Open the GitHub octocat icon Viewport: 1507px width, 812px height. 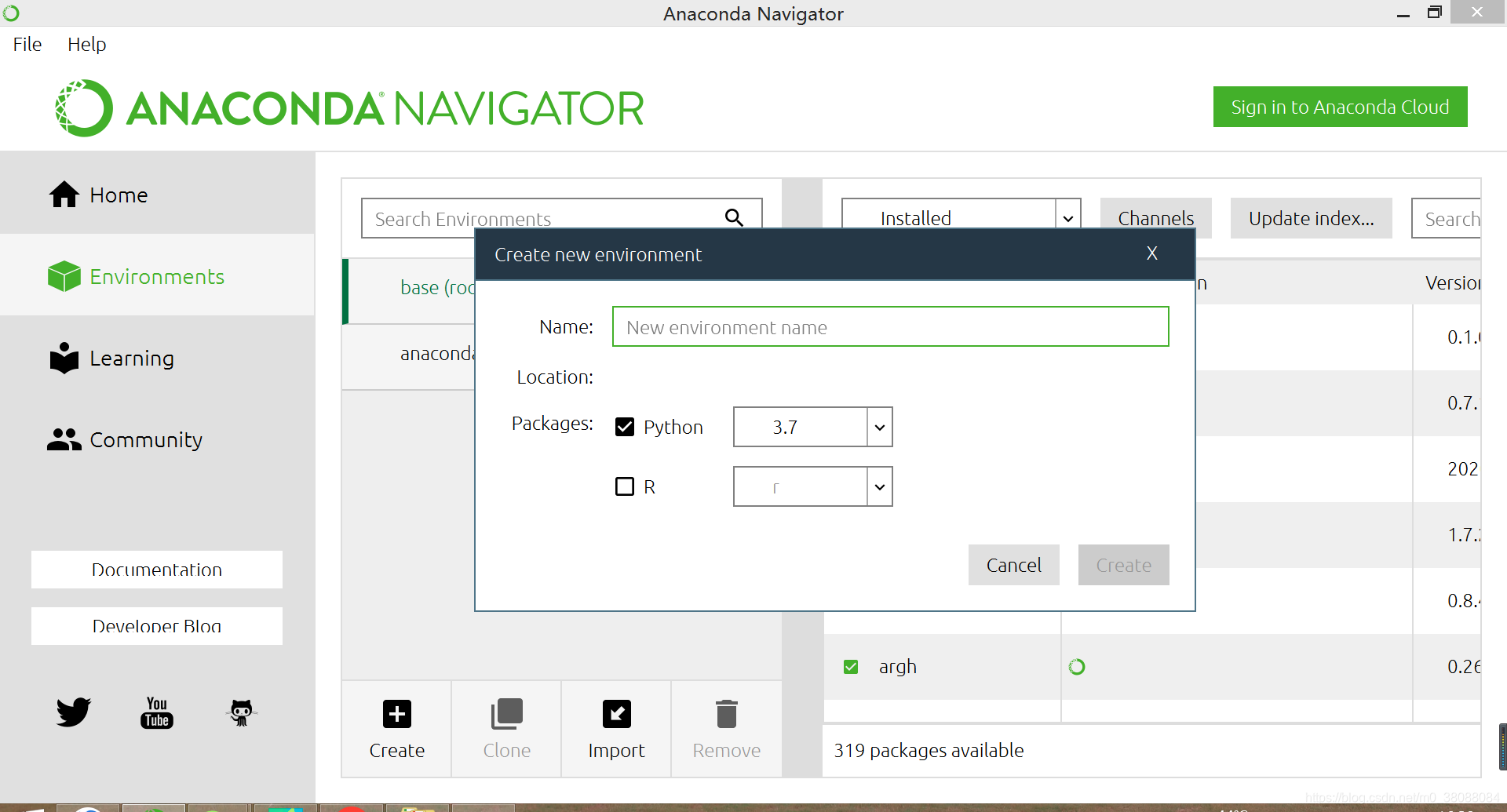pyautogui.click(x=242, y=712)
